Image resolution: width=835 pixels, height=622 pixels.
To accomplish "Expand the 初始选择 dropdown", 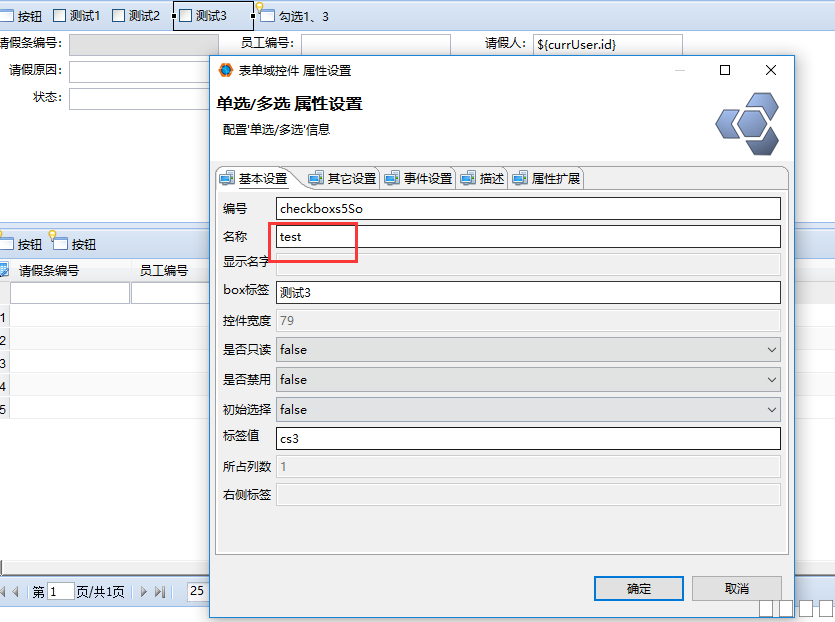I will (528, 409).
